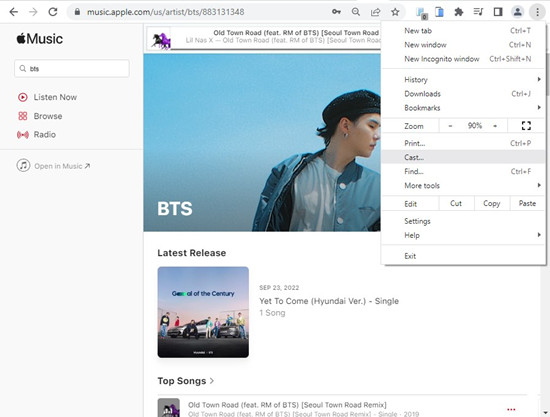
Task: Open more options for Old Town Road song
Action: (511, 409)
